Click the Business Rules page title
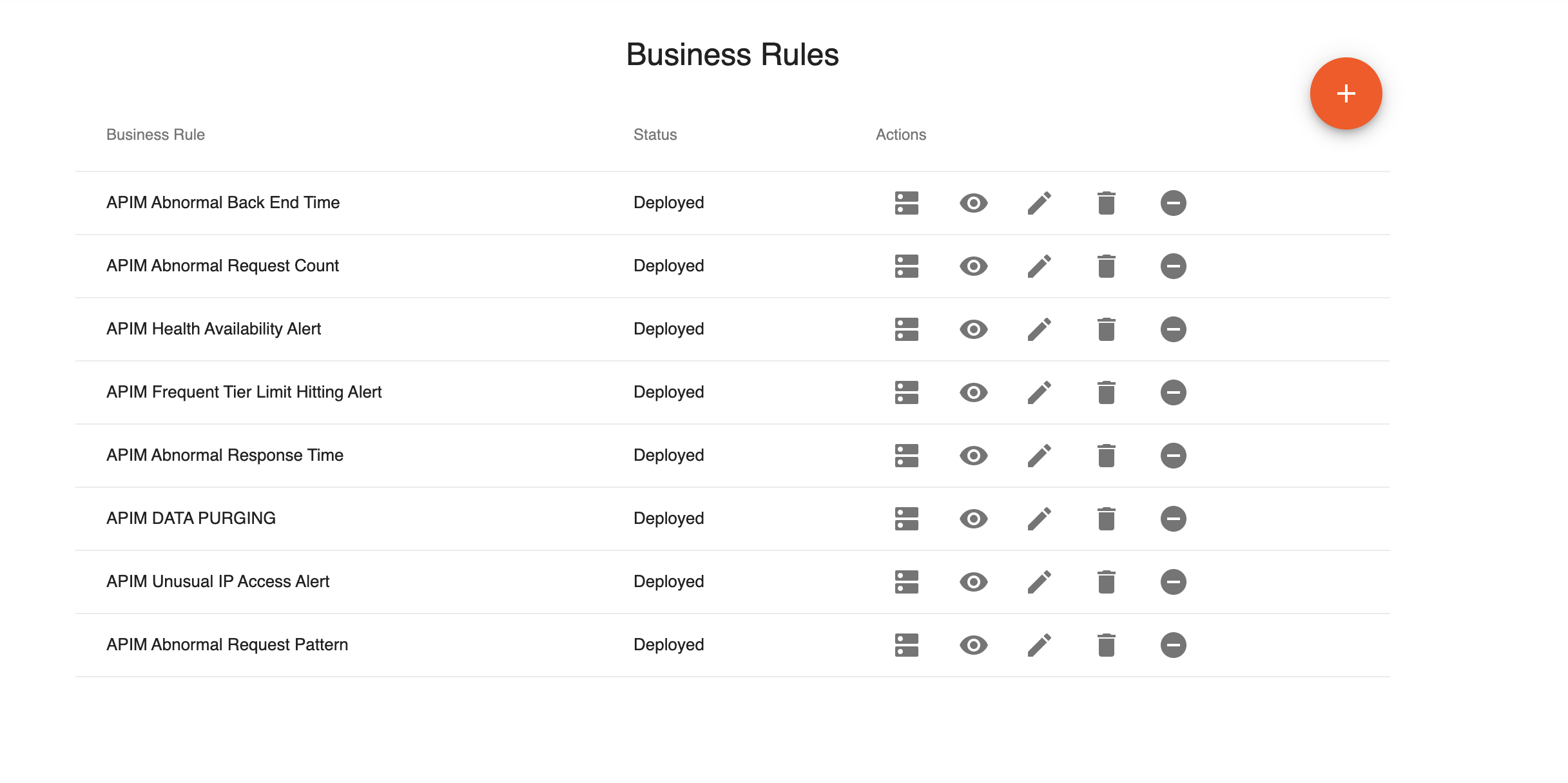 733,55
